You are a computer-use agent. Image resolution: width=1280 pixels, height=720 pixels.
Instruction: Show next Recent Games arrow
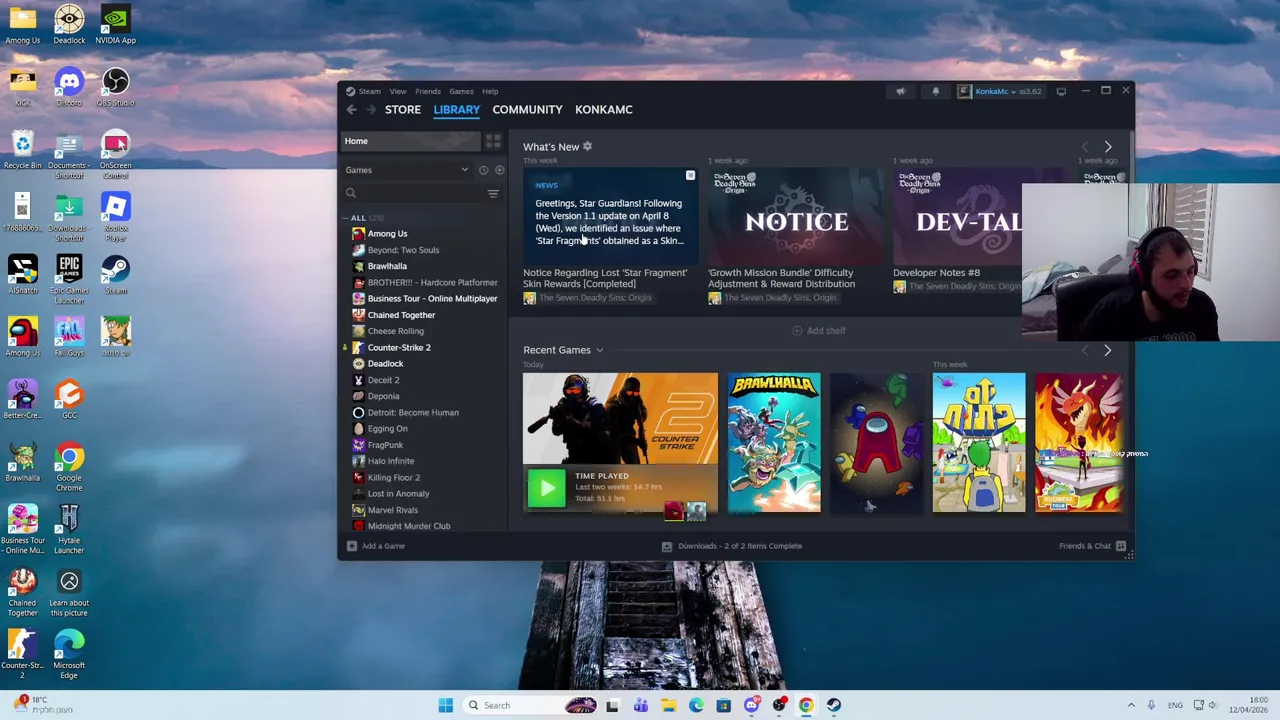click(1107, 351)
